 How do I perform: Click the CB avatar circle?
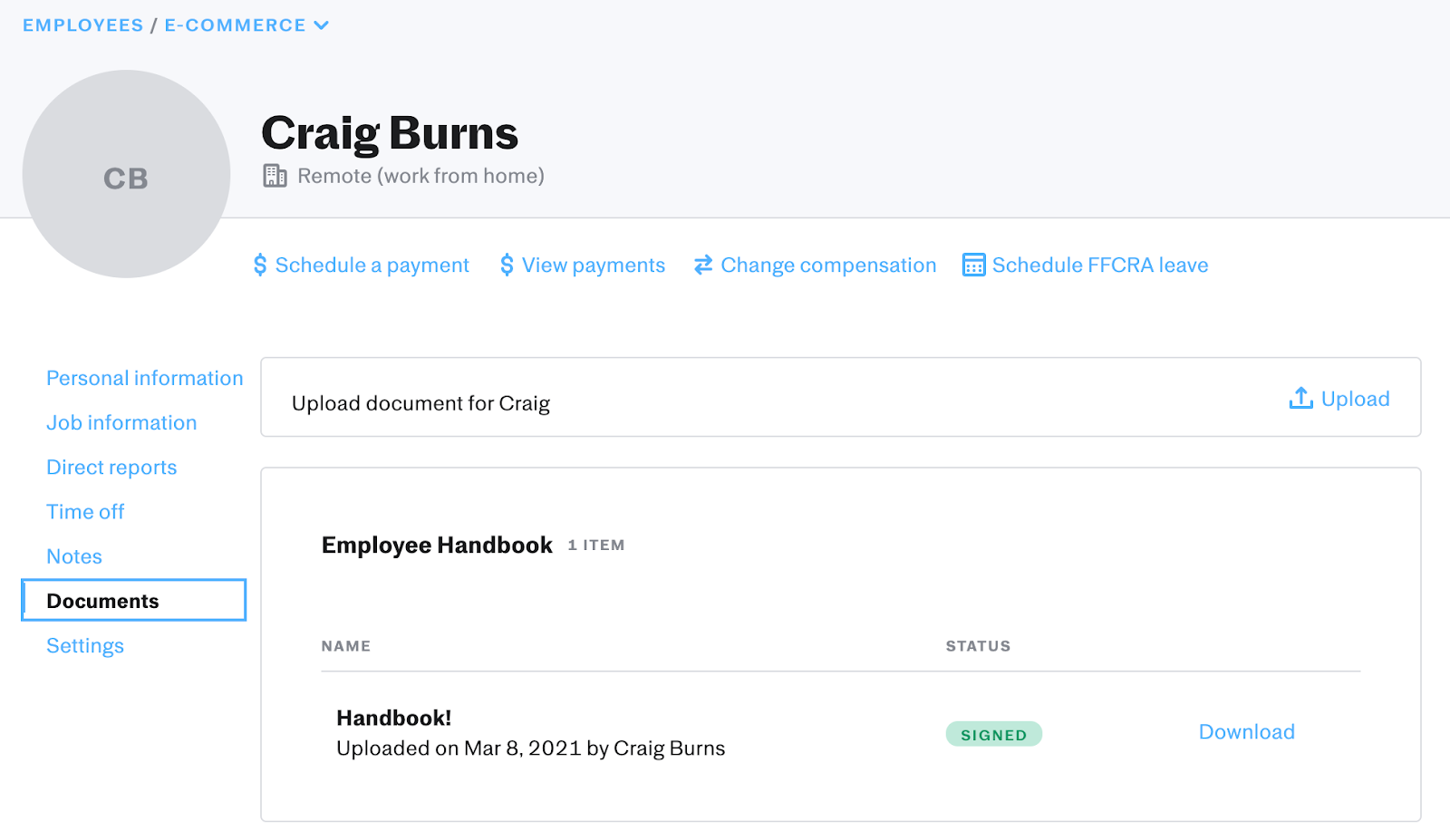126,175
